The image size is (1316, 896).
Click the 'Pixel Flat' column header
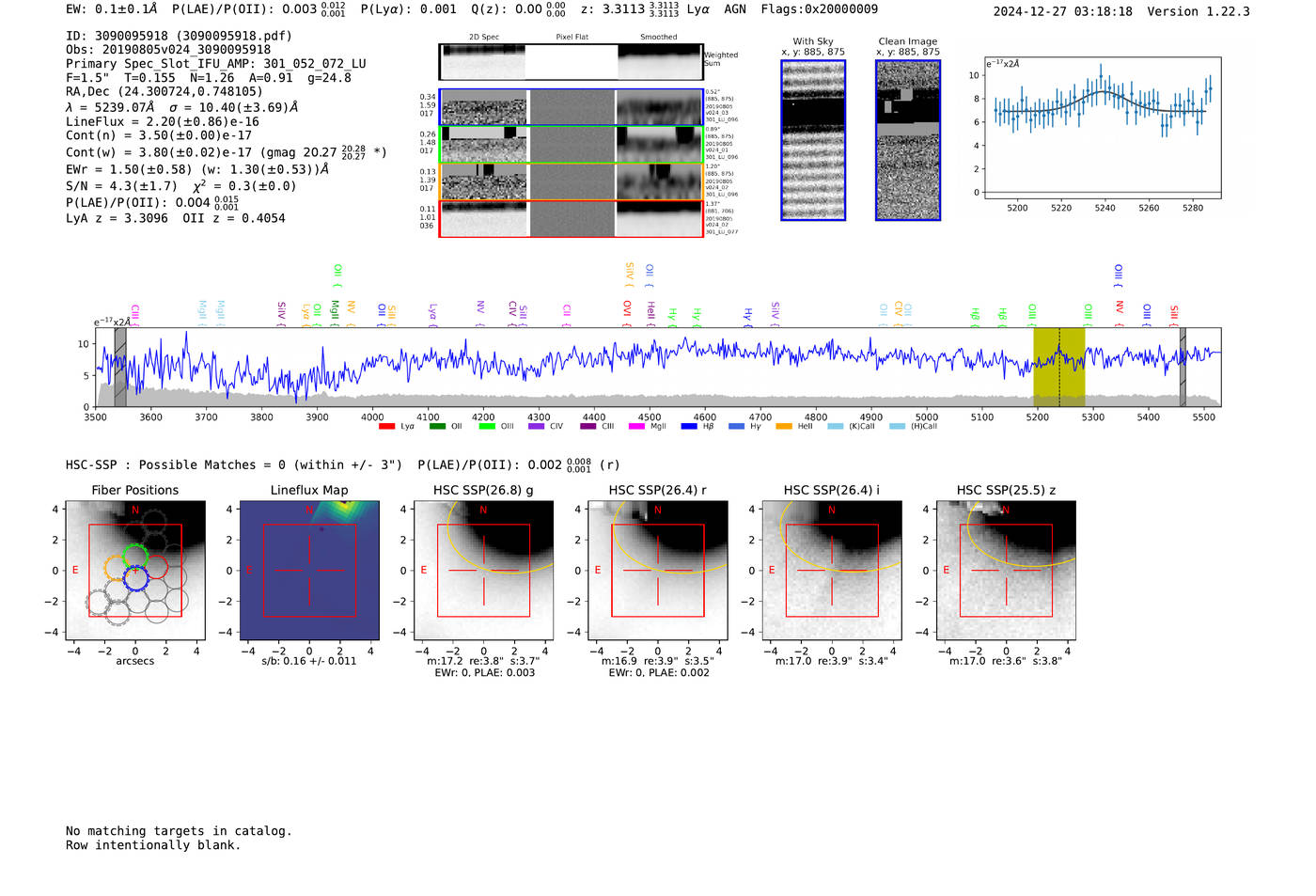click(572, 37)
